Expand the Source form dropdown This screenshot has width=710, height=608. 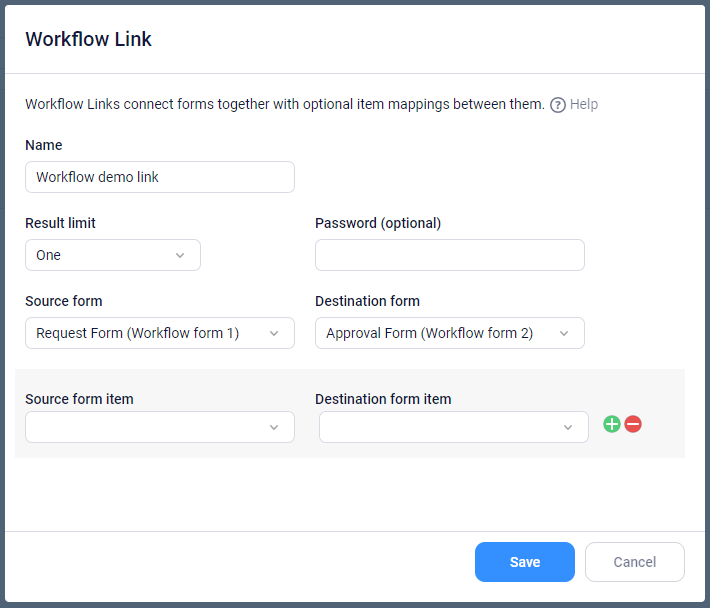coord(160,333)
